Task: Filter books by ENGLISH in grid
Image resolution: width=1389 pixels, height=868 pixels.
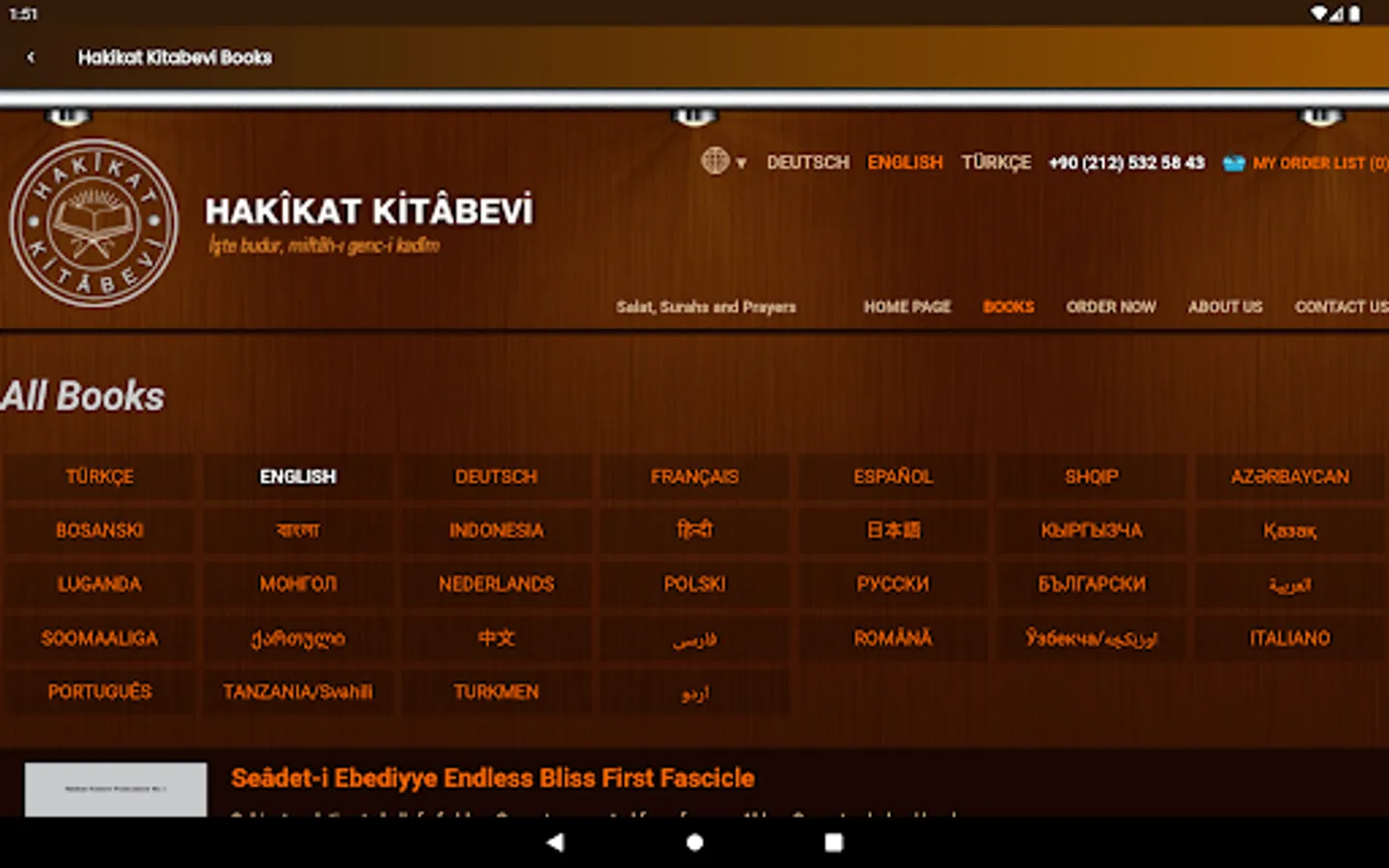Action: pos(298,476)
